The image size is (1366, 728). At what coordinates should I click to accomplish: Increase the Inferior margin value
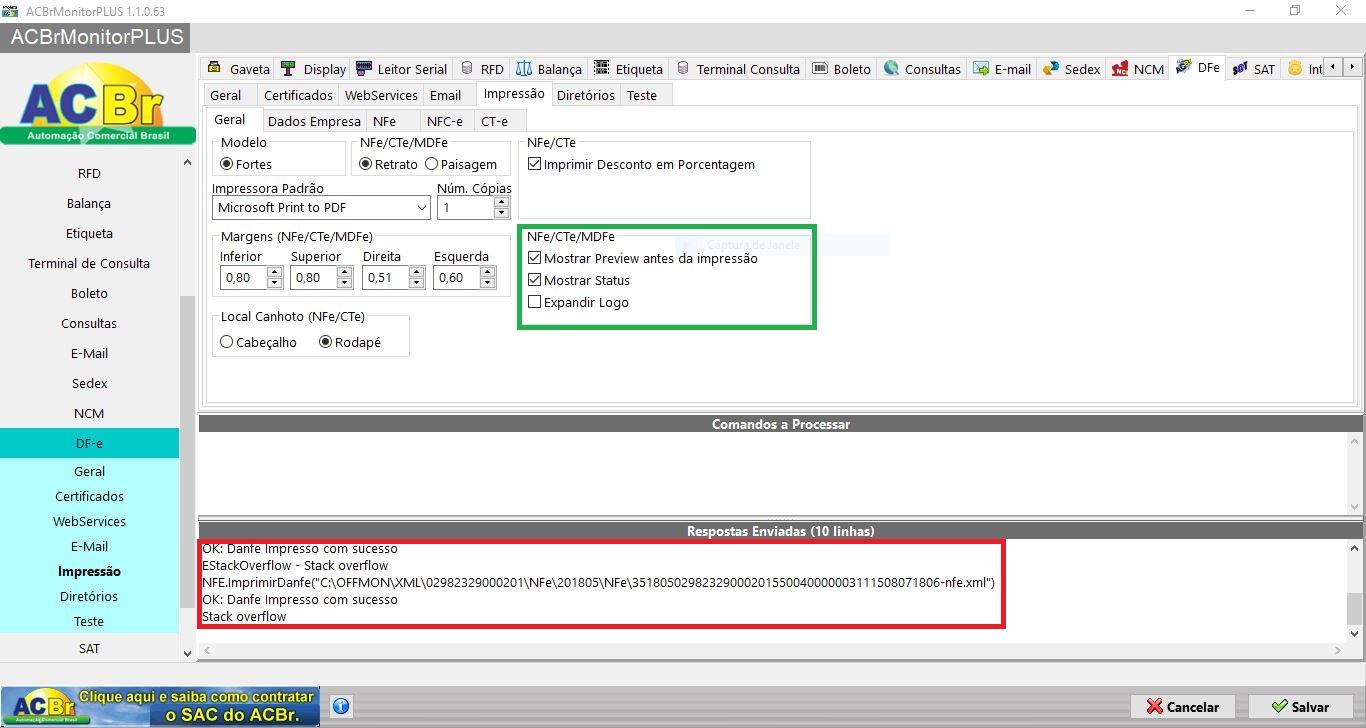click(273, 272)
